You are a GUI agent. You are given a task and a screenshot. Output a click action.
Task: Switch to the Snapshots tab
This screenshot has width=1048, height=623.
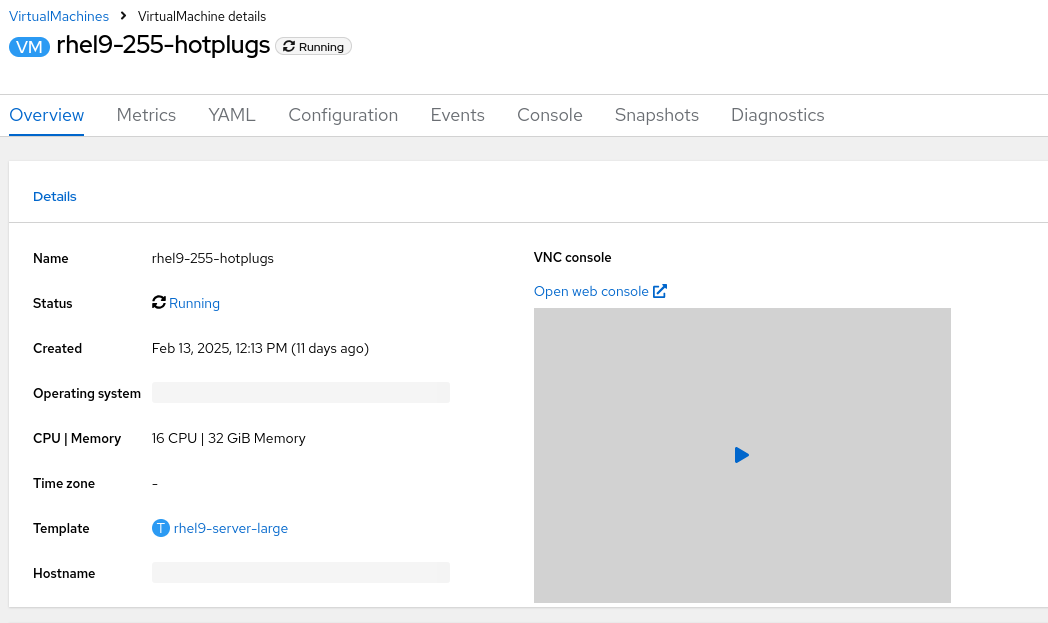coord(656,115)
